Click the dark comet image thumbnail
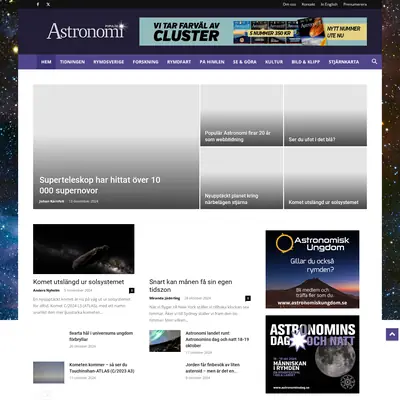 coord(84,249)
